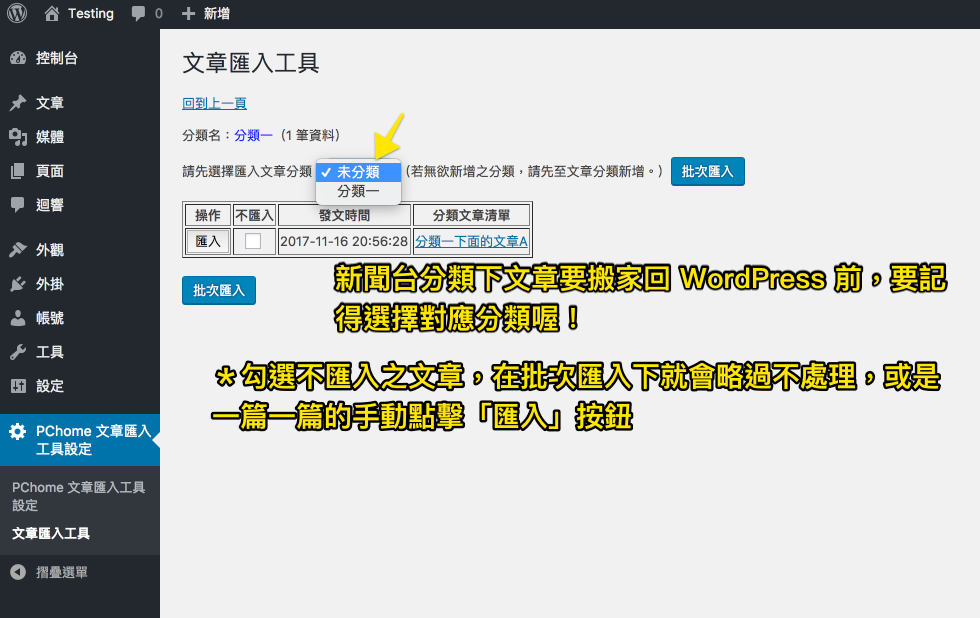Click the PChome gear icon
The image size is (980, 618).
tap(18, 431)
